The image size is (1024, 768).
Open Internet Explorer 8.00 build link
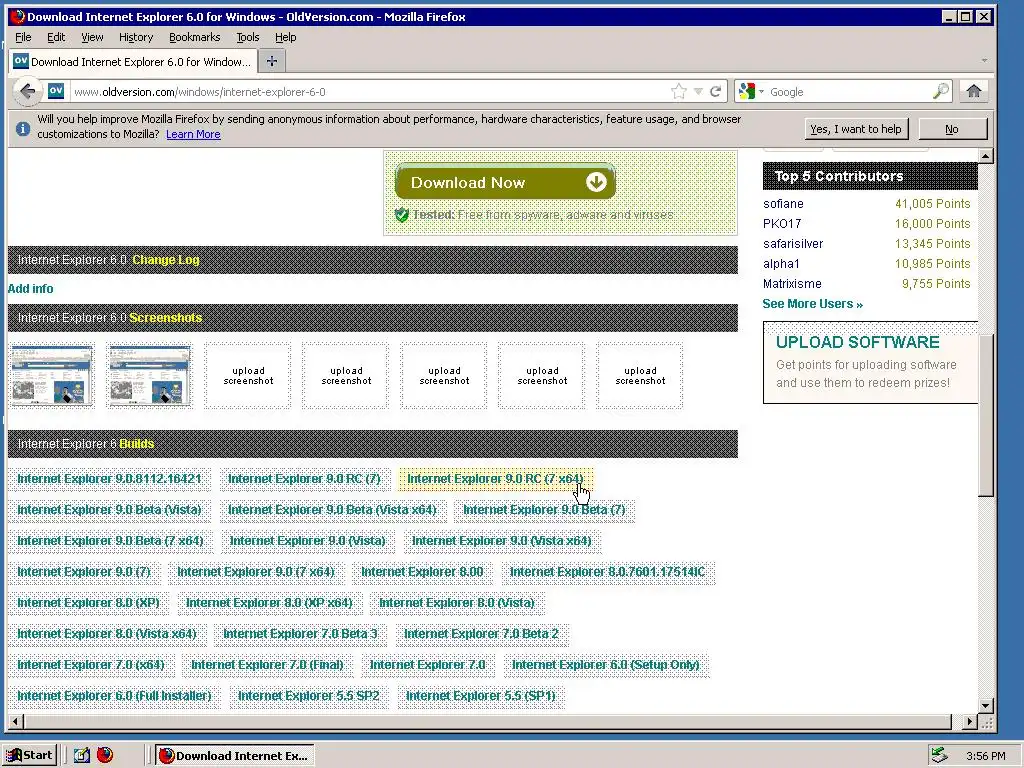(x=423, y=571)
